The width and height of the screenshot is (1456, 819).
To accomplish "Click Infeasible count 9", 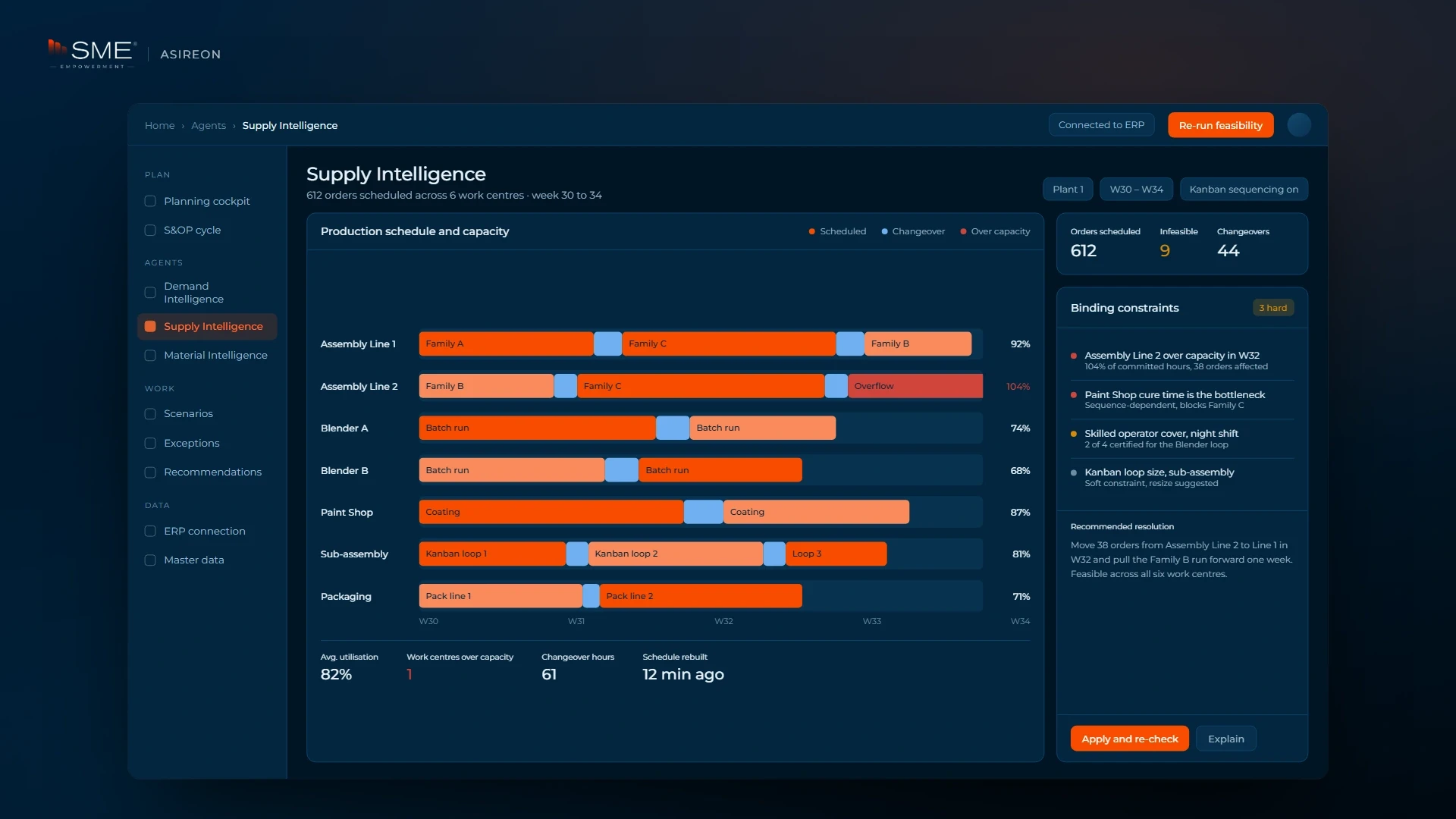I will [x=1165, y=251].
